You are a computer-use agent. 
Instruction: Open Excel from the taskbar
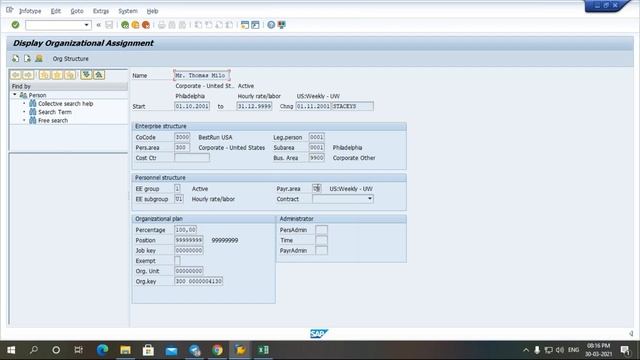point(263,350)
